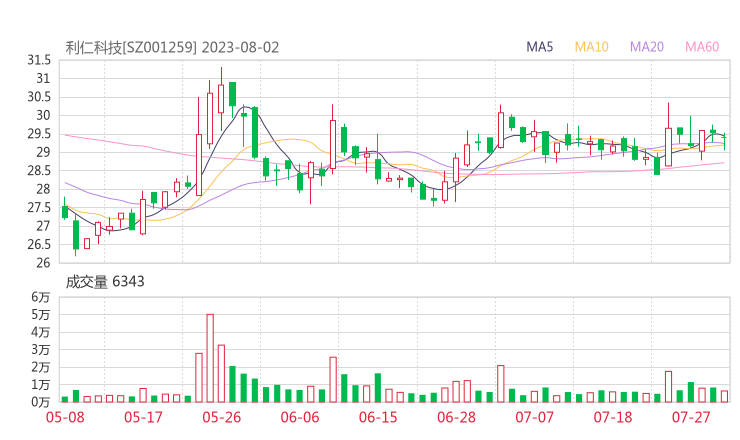
Task: Click the 07-07 date axis label
Action: click(534, 417)
